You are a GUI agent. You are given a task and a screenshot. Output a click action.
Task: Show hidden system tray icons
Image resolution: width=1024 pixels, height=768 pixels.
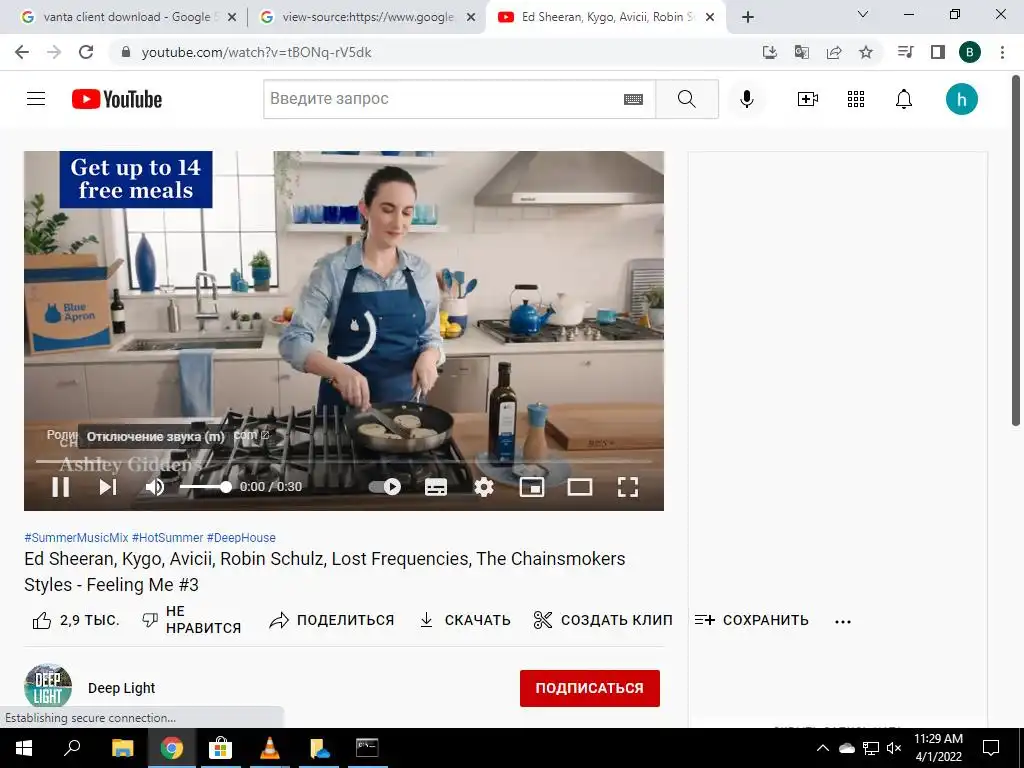coord(823,748)
